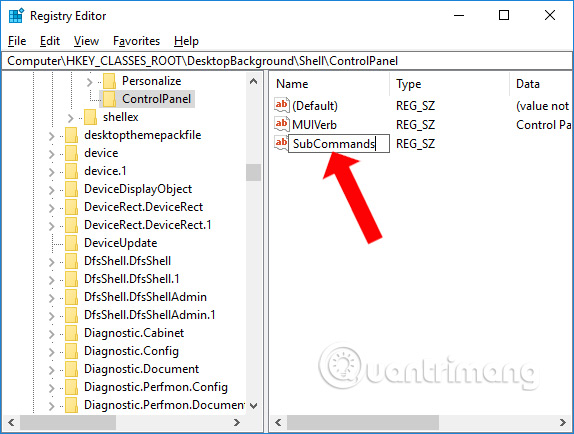Expand the DeviceRect.DeviceRect key
This screenshot has width=574, height=434.
point(52,208)
